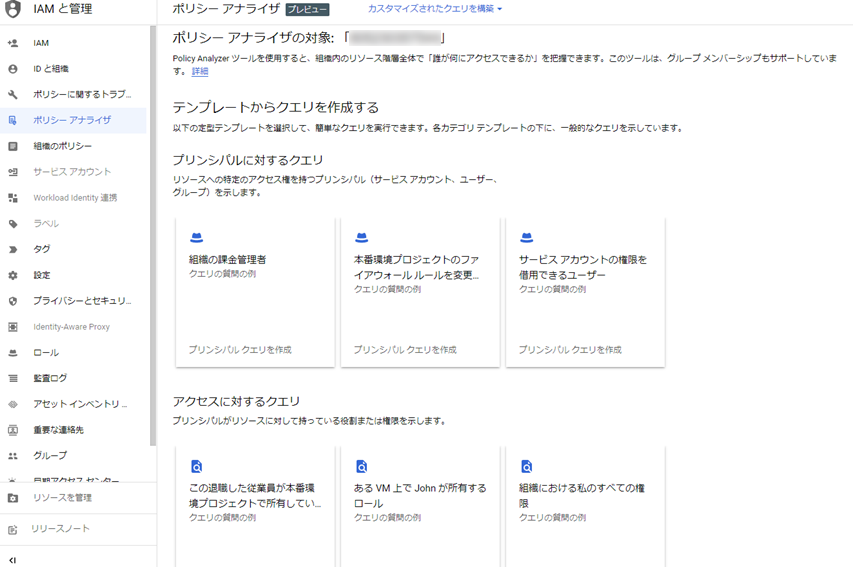853x567 pixels.
Task: Click the 重要な連絡先 contact icon
Action: pos(13,430)
